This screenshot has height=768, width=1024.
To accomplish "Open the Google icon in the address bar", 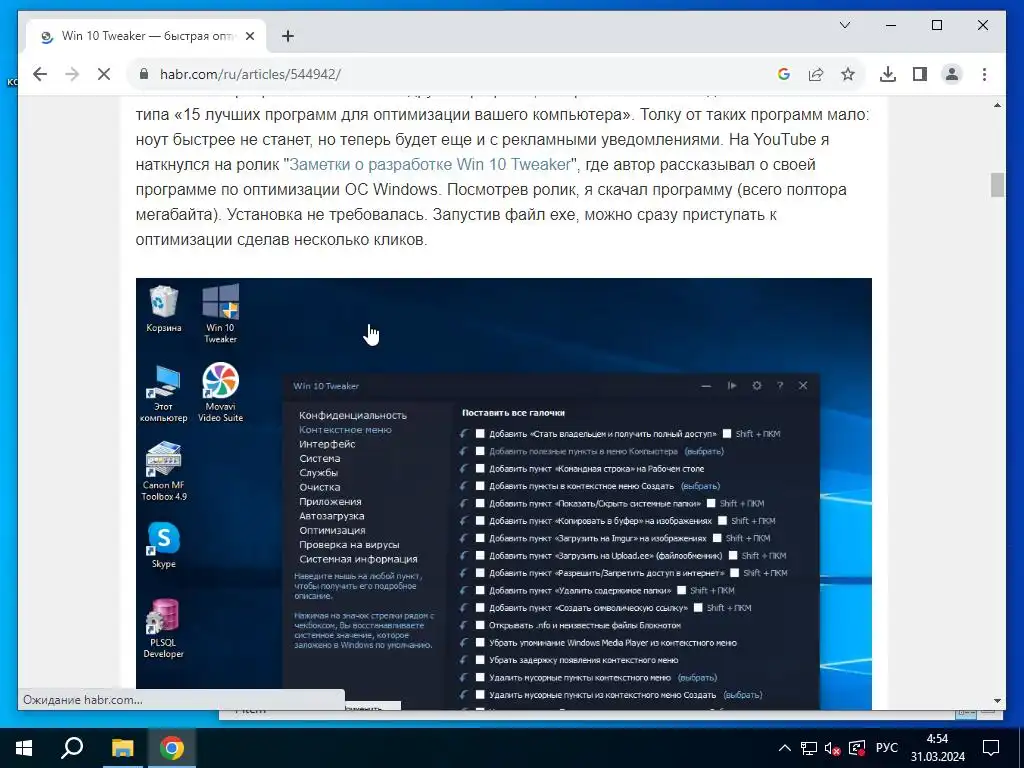I will coord(784,74).
